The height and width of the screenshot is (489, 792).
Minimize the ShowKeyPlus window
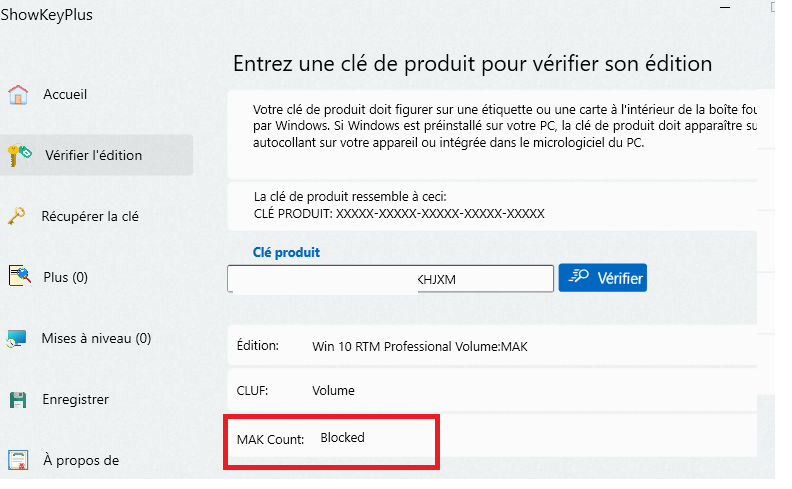(725, 8)
